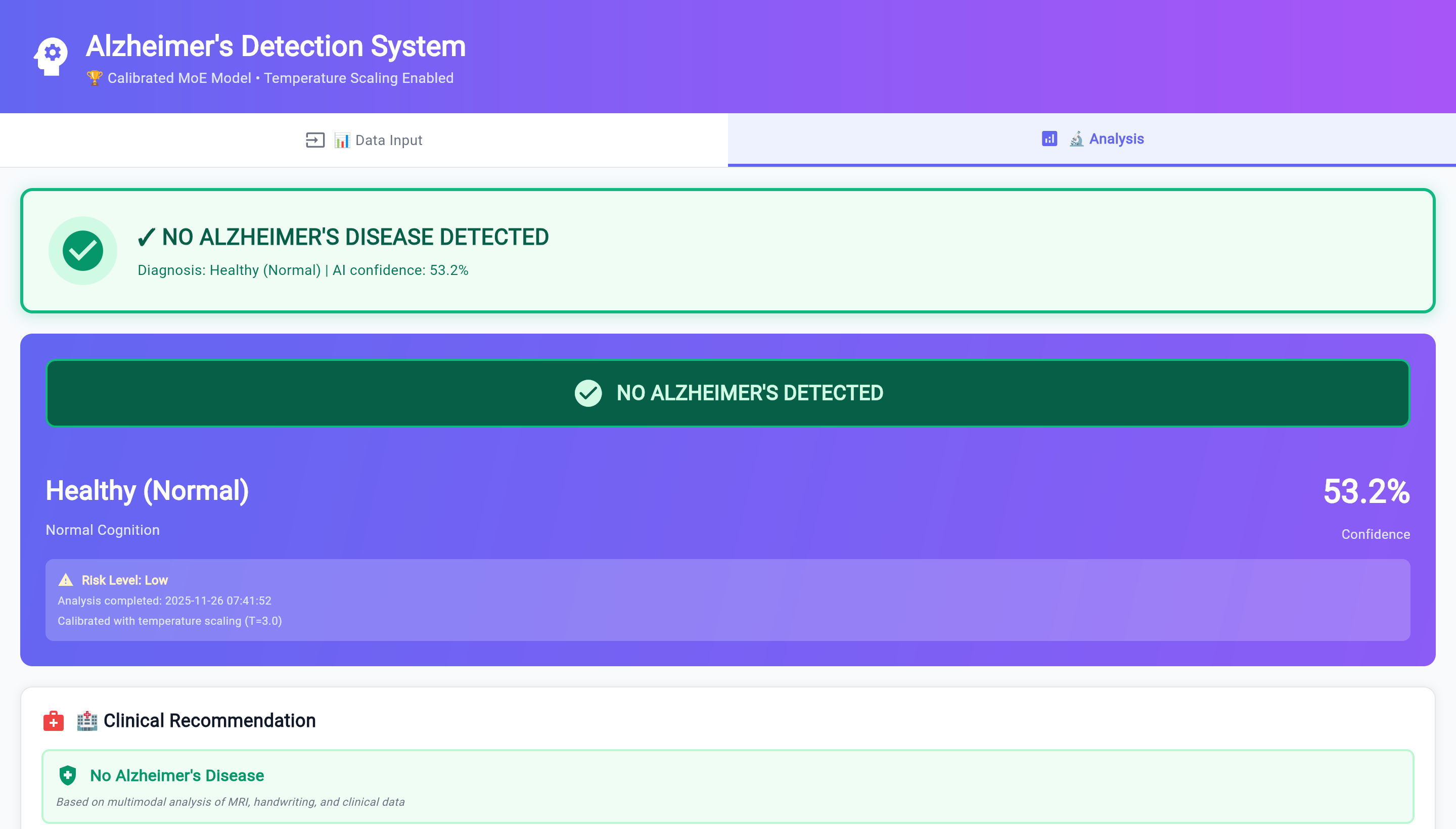This screenshot has width=1456, height=829.
Task: Click the microscope emoji beside Analysis
Action: [x=1076, y=139]
